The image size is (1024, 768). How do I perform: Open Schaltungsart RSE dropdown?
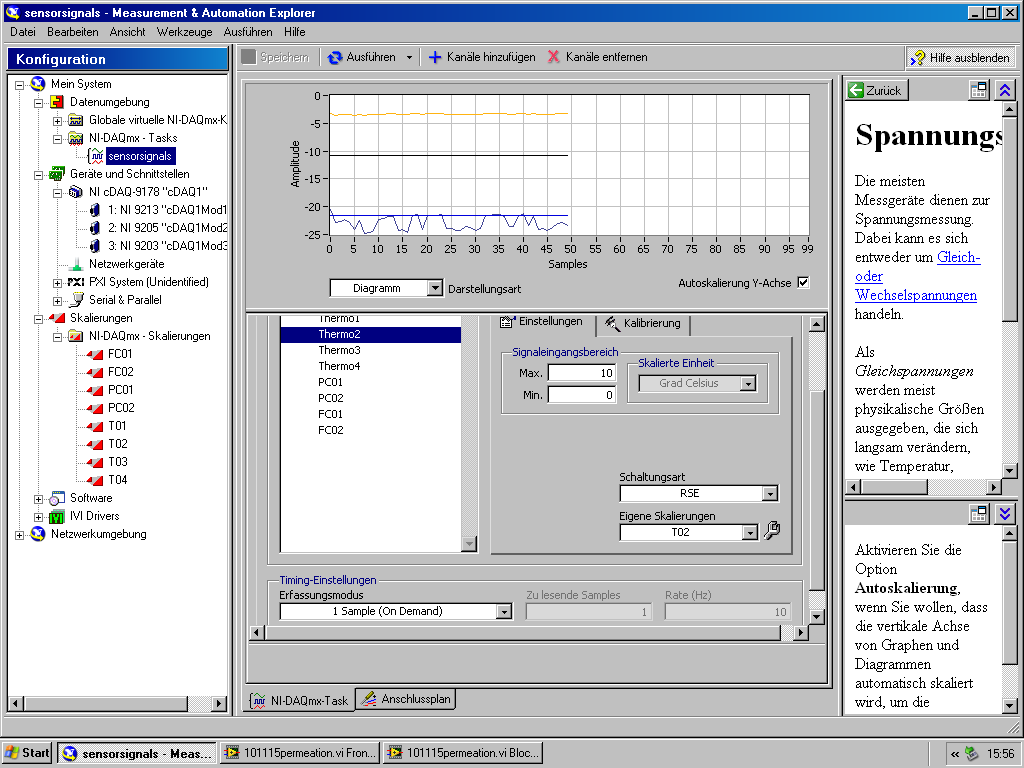pos(769,493)
